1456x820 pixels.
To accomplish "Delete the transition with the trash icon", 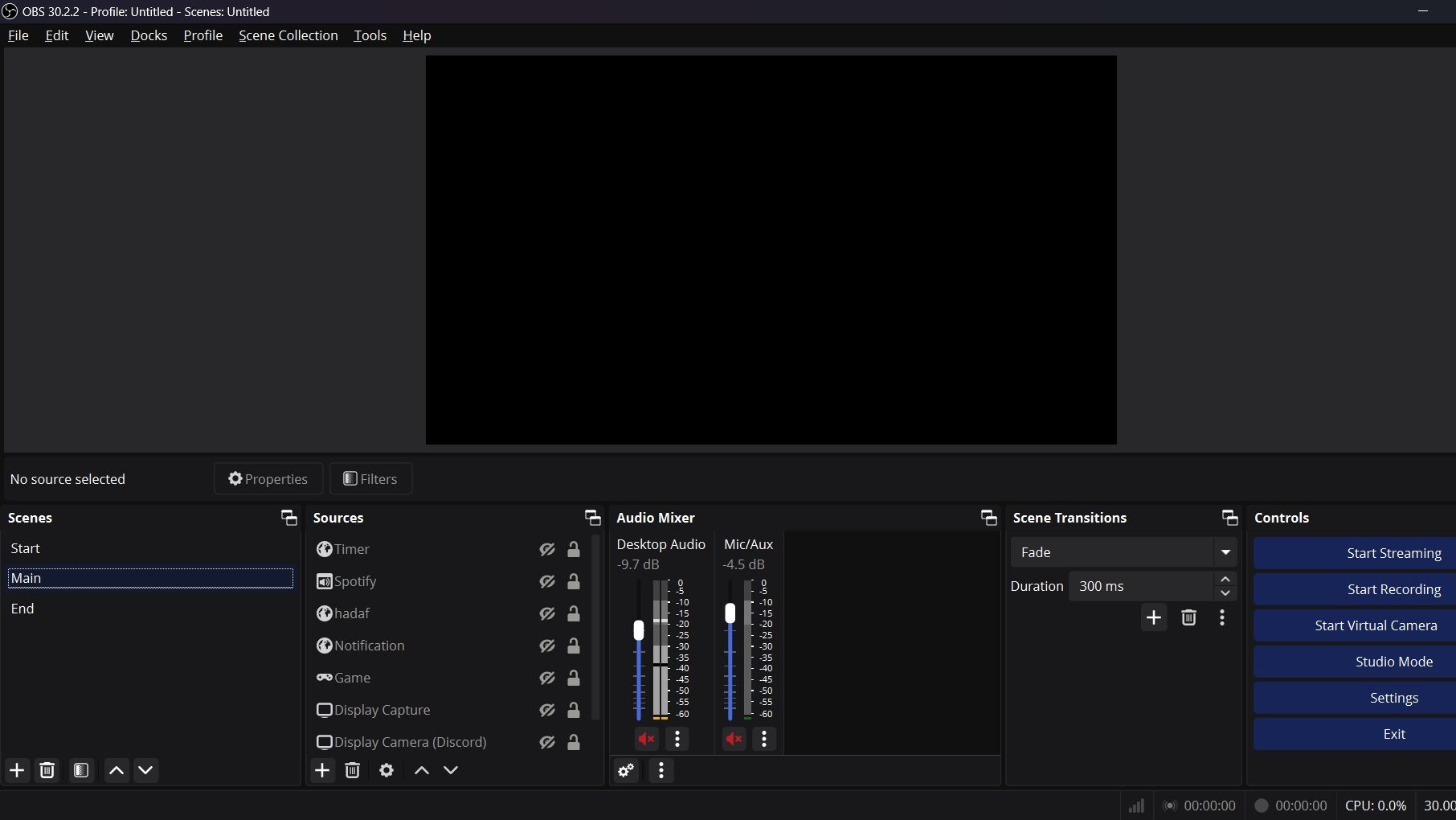I will [1188, 617].
